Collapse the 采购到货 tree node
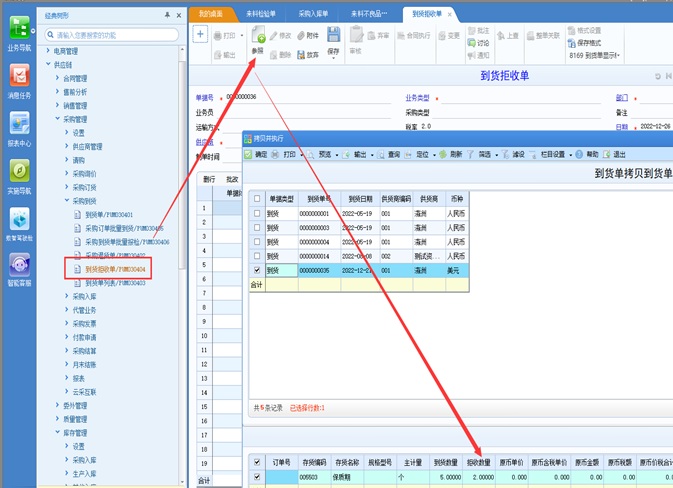This screenshot has height=488, width=673. click(67, 200)
